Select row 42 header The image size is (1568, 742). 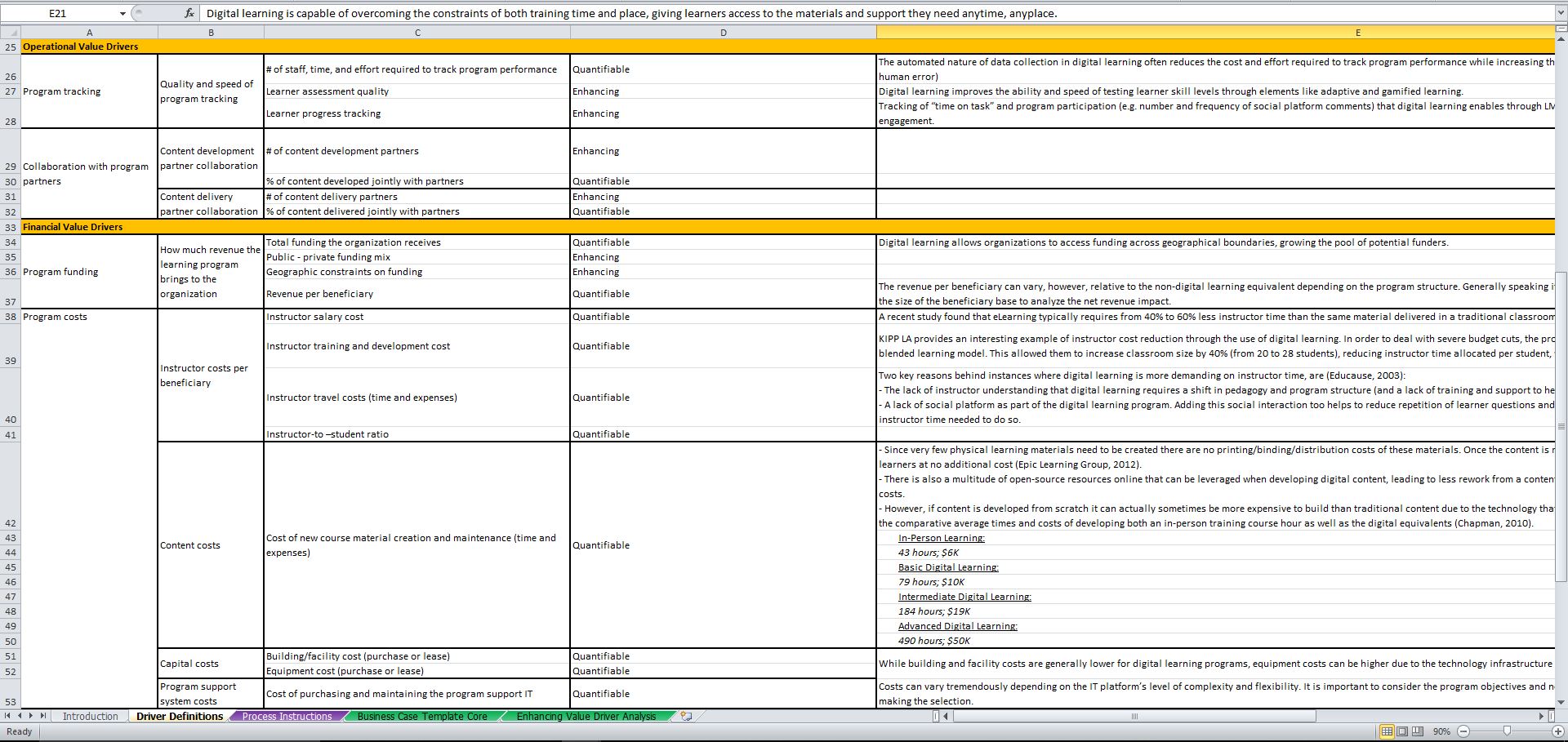coord(10,487)
